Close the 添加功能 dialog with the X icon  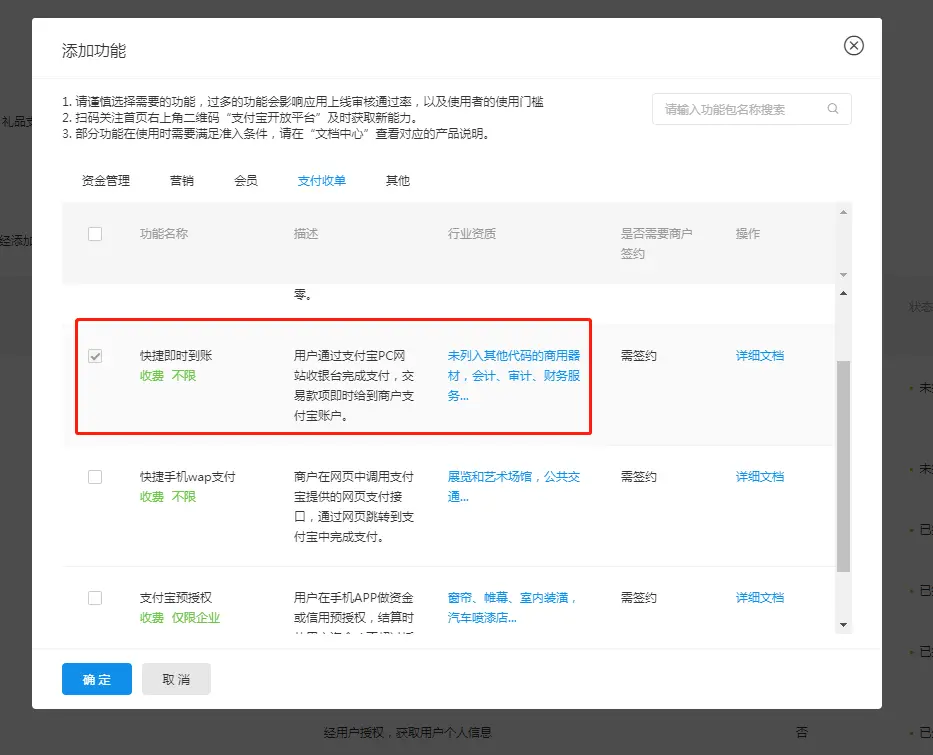tap(853, 46)
